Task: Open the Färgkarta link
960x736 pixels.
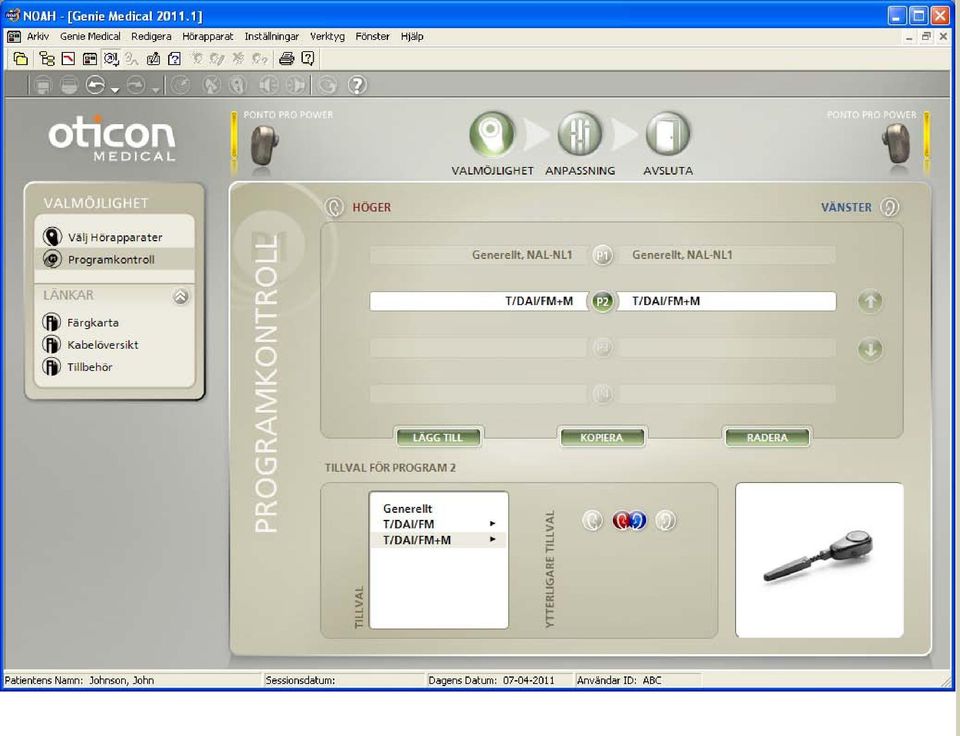Action: coord(93,323)
